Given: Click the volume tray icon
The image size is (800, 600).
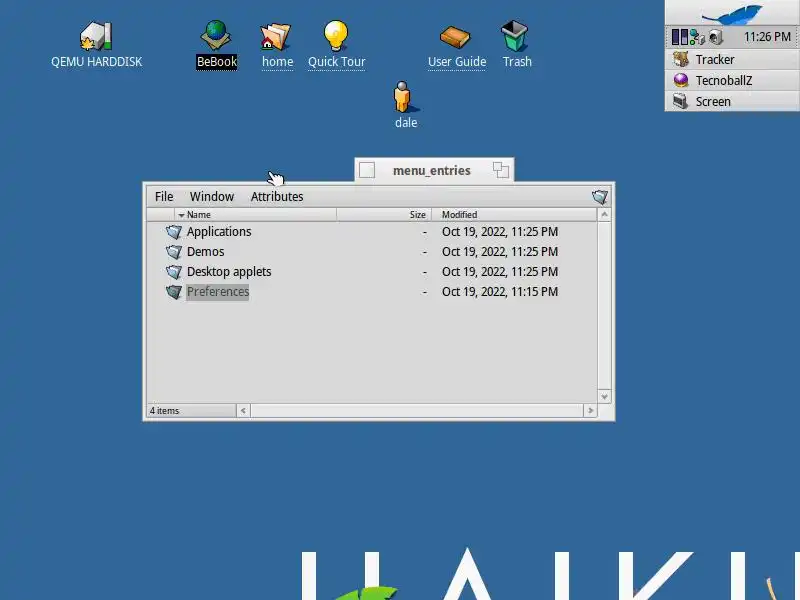Looking at the screenshot, I should (716, 37).
